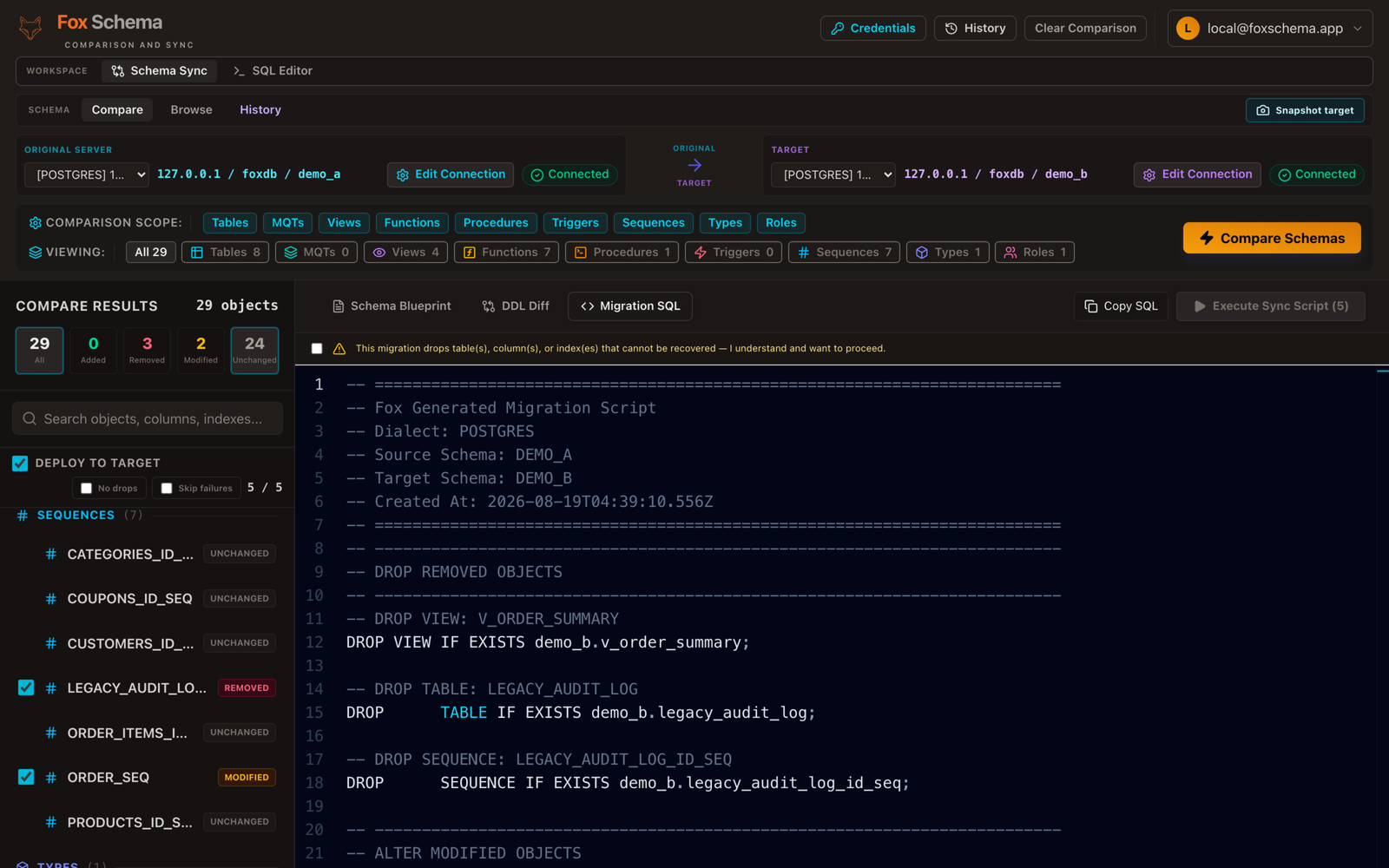The image size is (1389, 868).
Task: Toggle MQTs in comparison scope
Action: pos(287,223)
